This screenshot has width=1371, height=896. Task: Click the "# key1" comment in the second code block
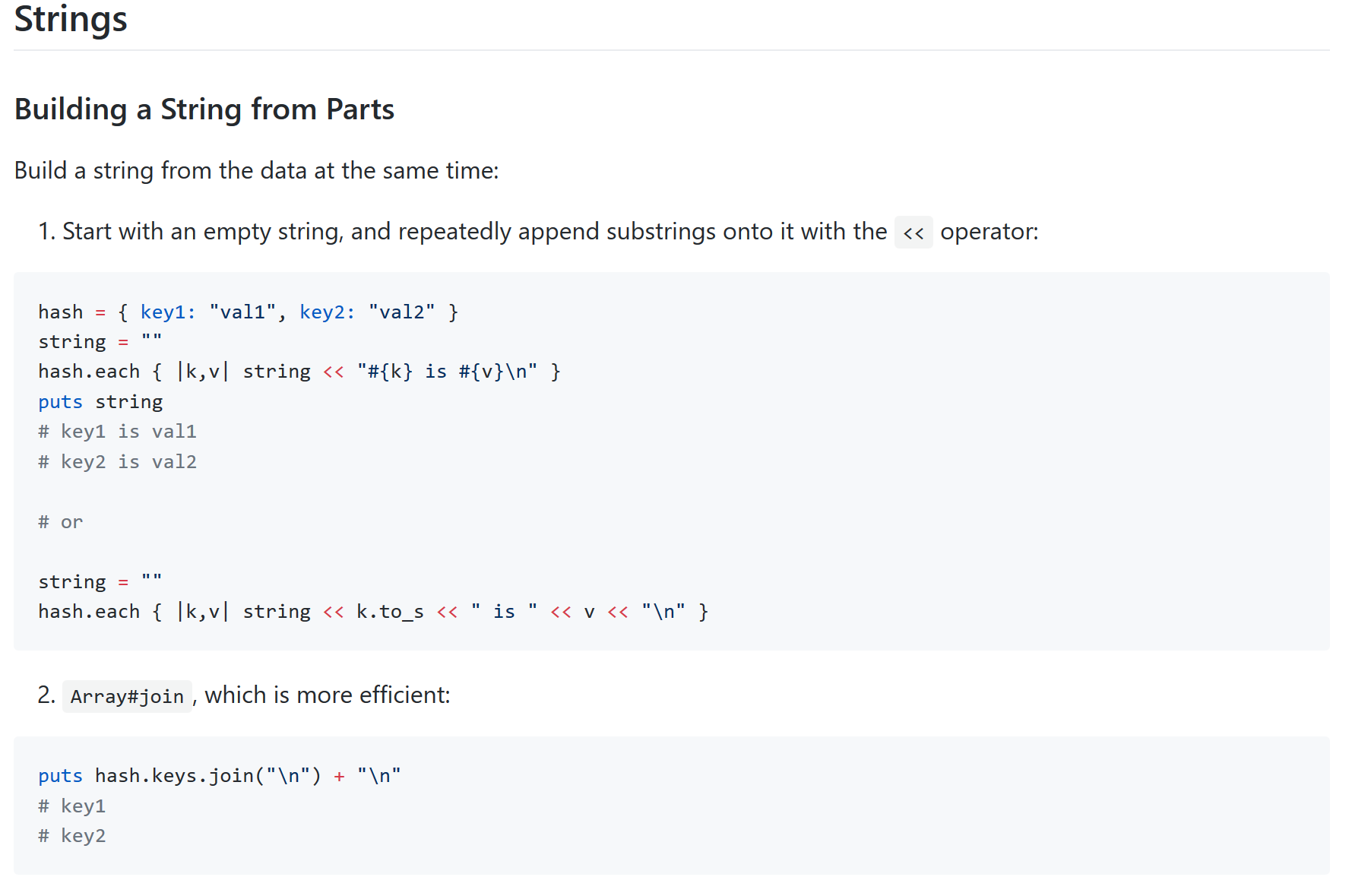click(x=72, y=806)
